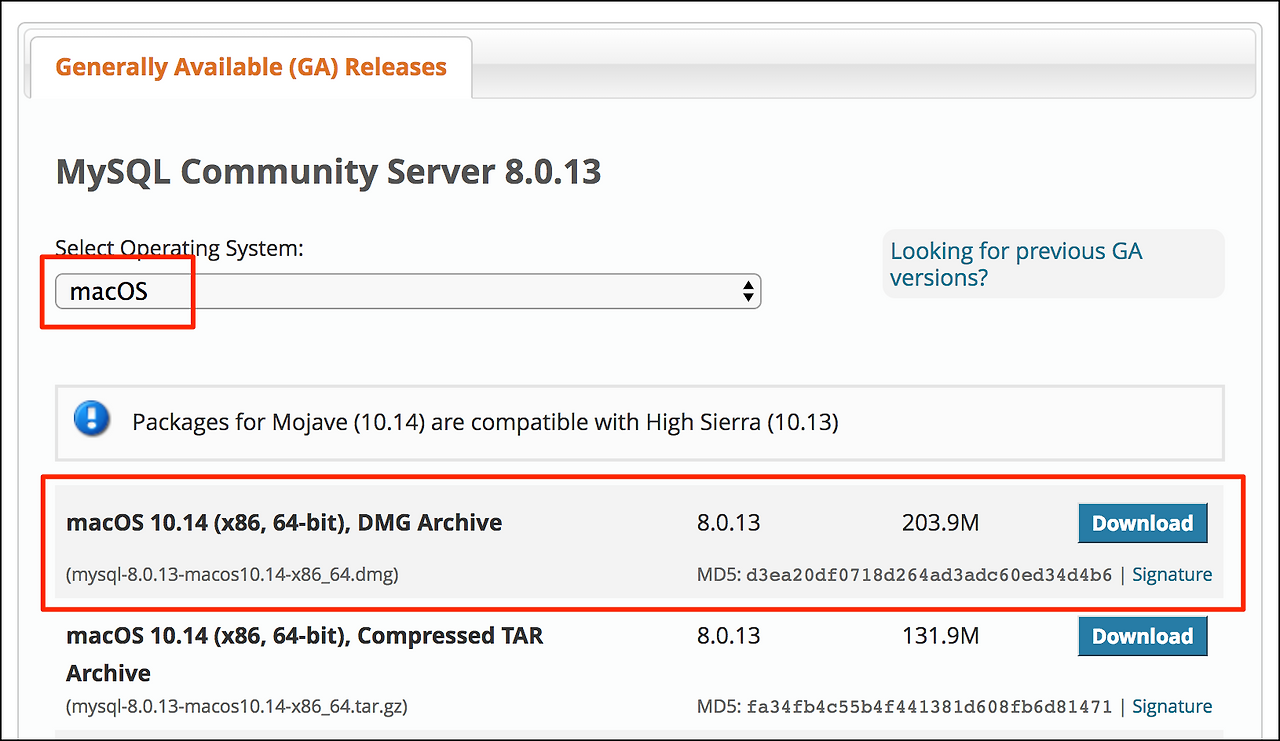Switch to the Generally Available (GA) Releases tab
Screen dimensions: 1280x741
tap(250, 66)
